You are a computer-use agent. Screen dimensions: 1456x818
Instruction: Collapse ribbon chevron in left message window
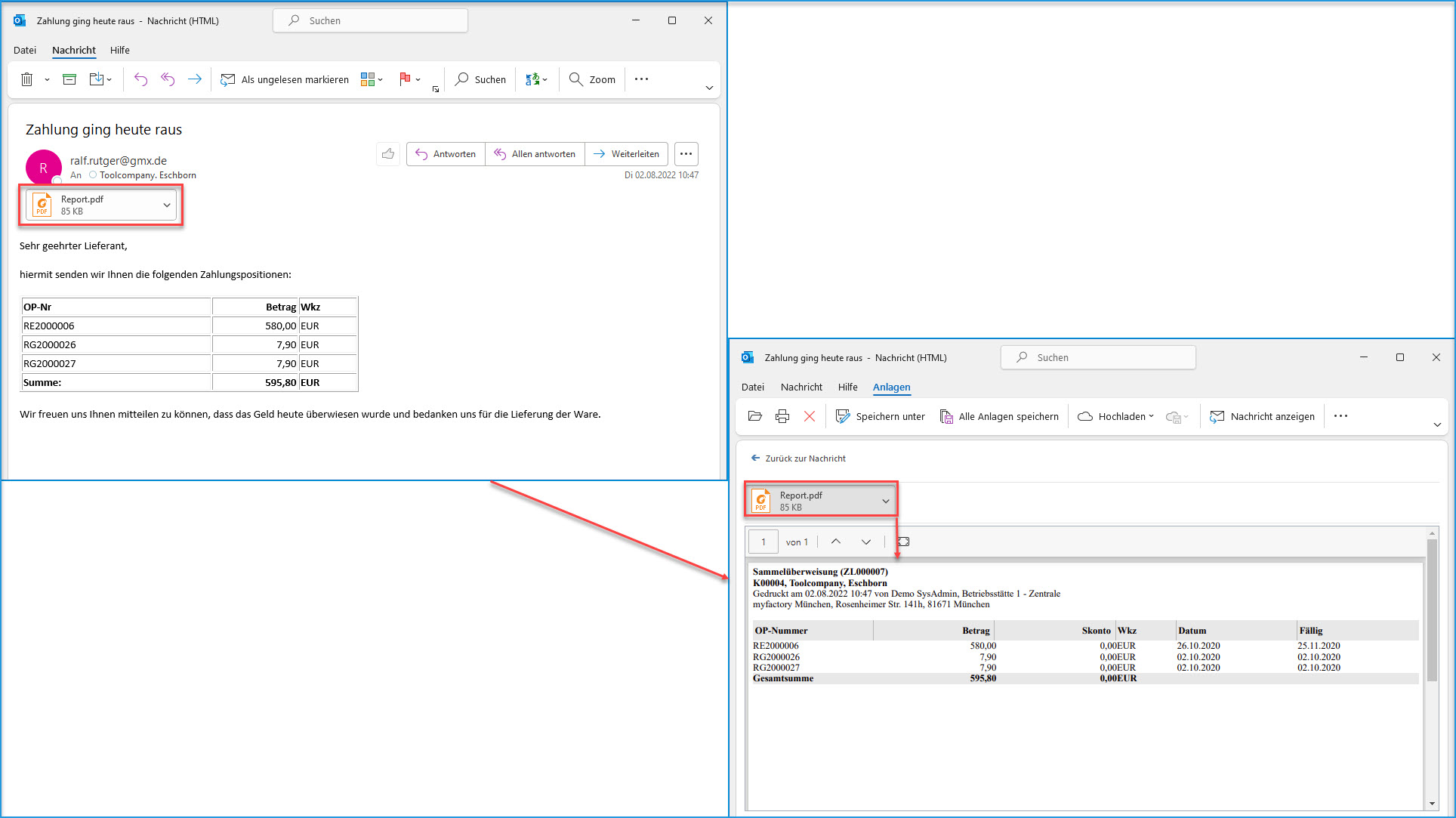(x=709, y=88)
